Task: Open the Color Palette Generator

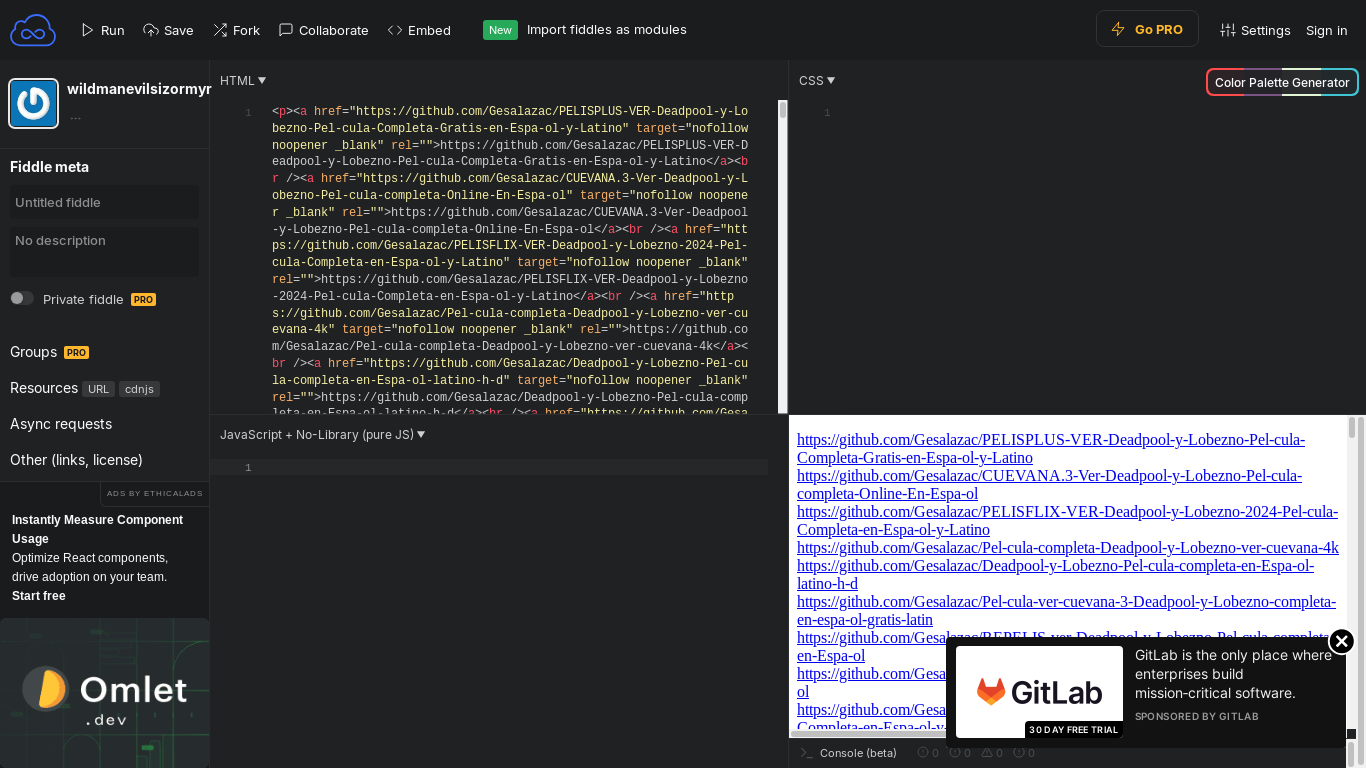Action: point(1282,82)
